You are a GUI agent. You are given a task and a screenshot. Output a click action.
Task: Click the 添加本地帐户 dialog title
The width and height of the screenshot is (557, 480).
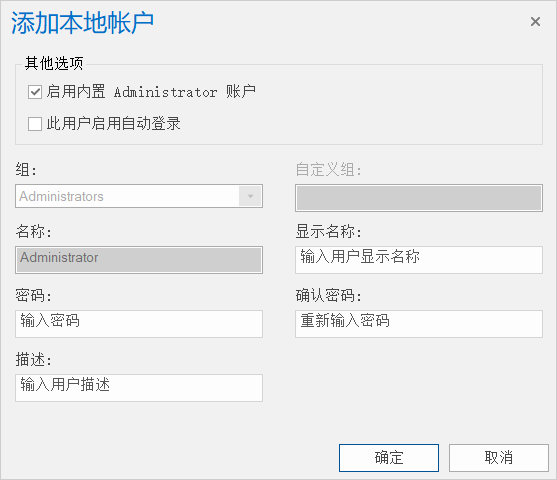coord(82,23)
